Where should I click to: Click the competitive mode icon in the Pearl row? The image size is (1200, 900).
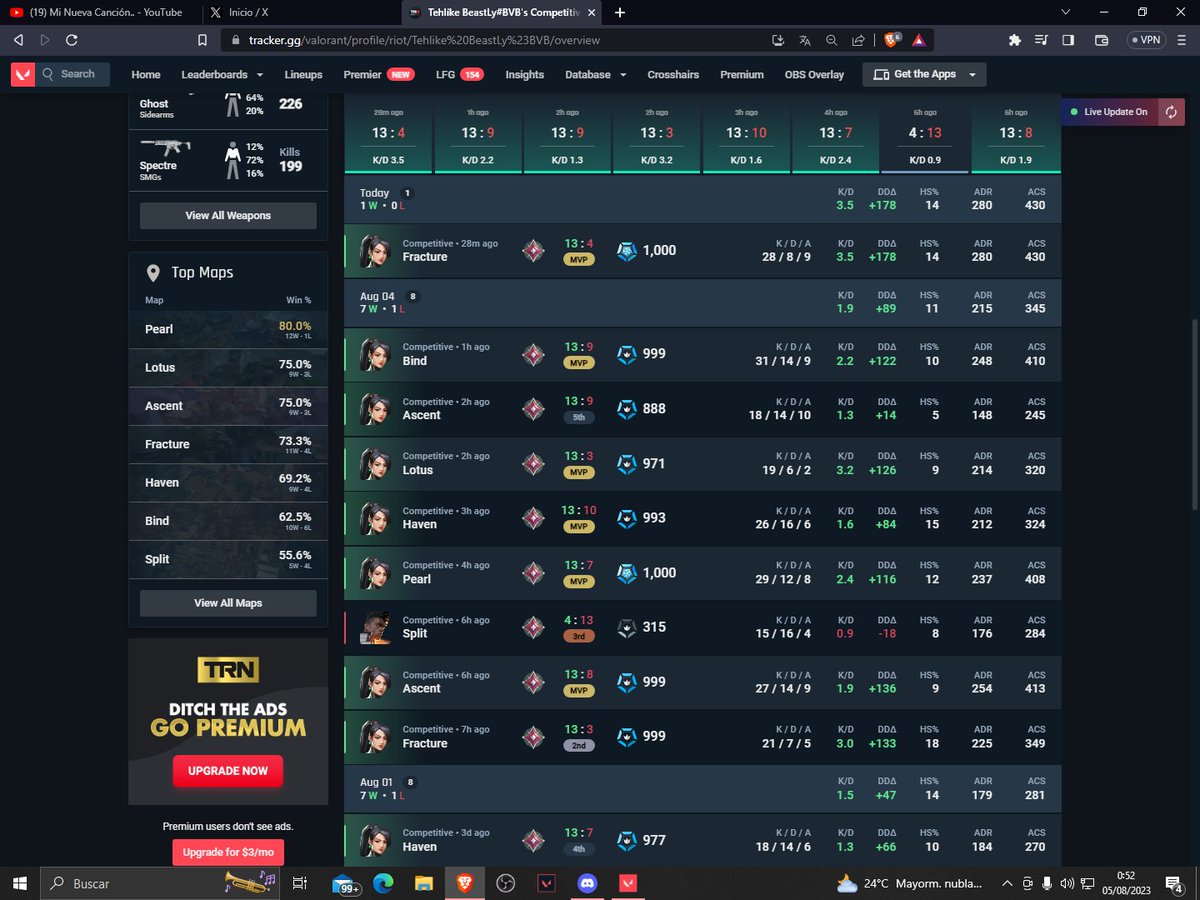click(533, 573)
